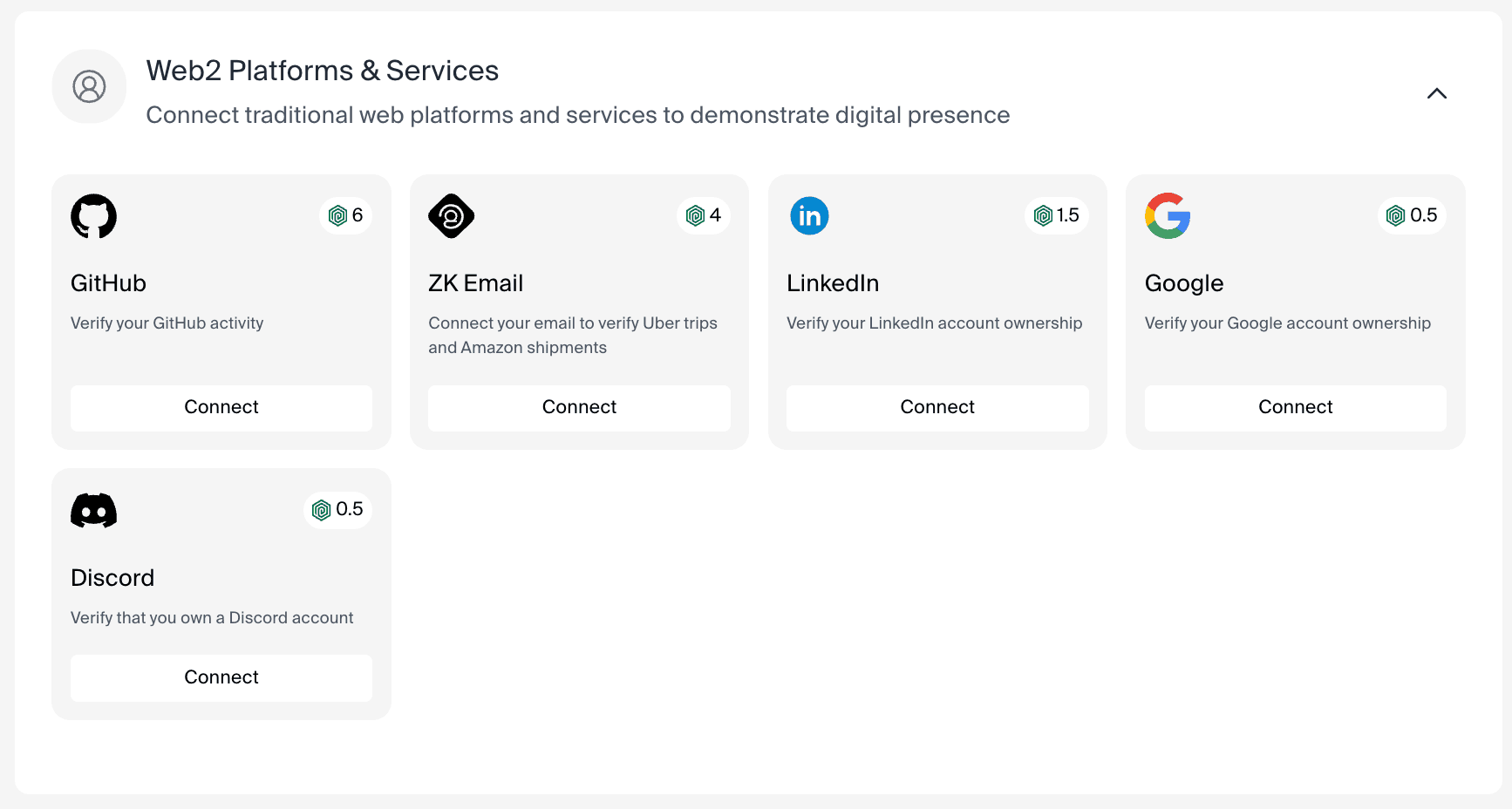Click the ZK Email 4 points badge
Image resolution: width=1512 pixels, height=809 pixels.
tap(704, 215)
